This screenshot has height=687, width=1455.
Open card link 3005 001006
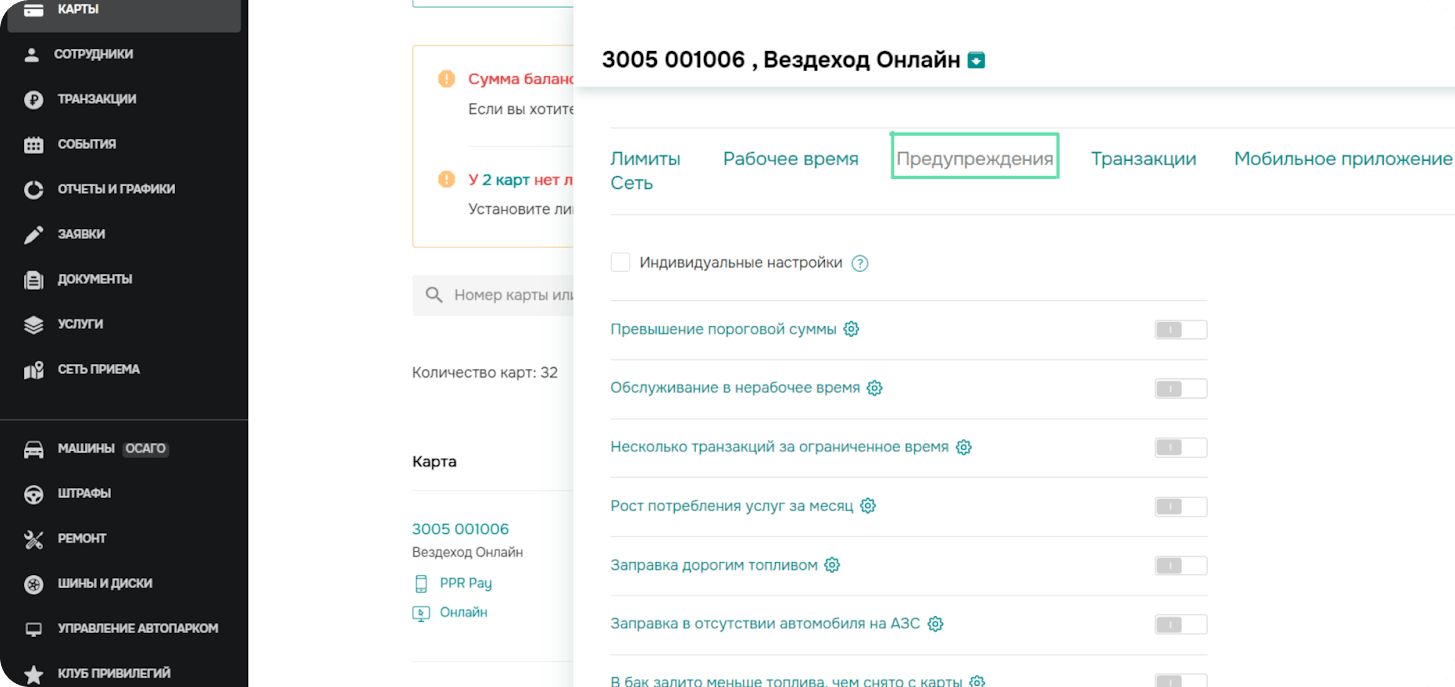[x=460, y=529]
